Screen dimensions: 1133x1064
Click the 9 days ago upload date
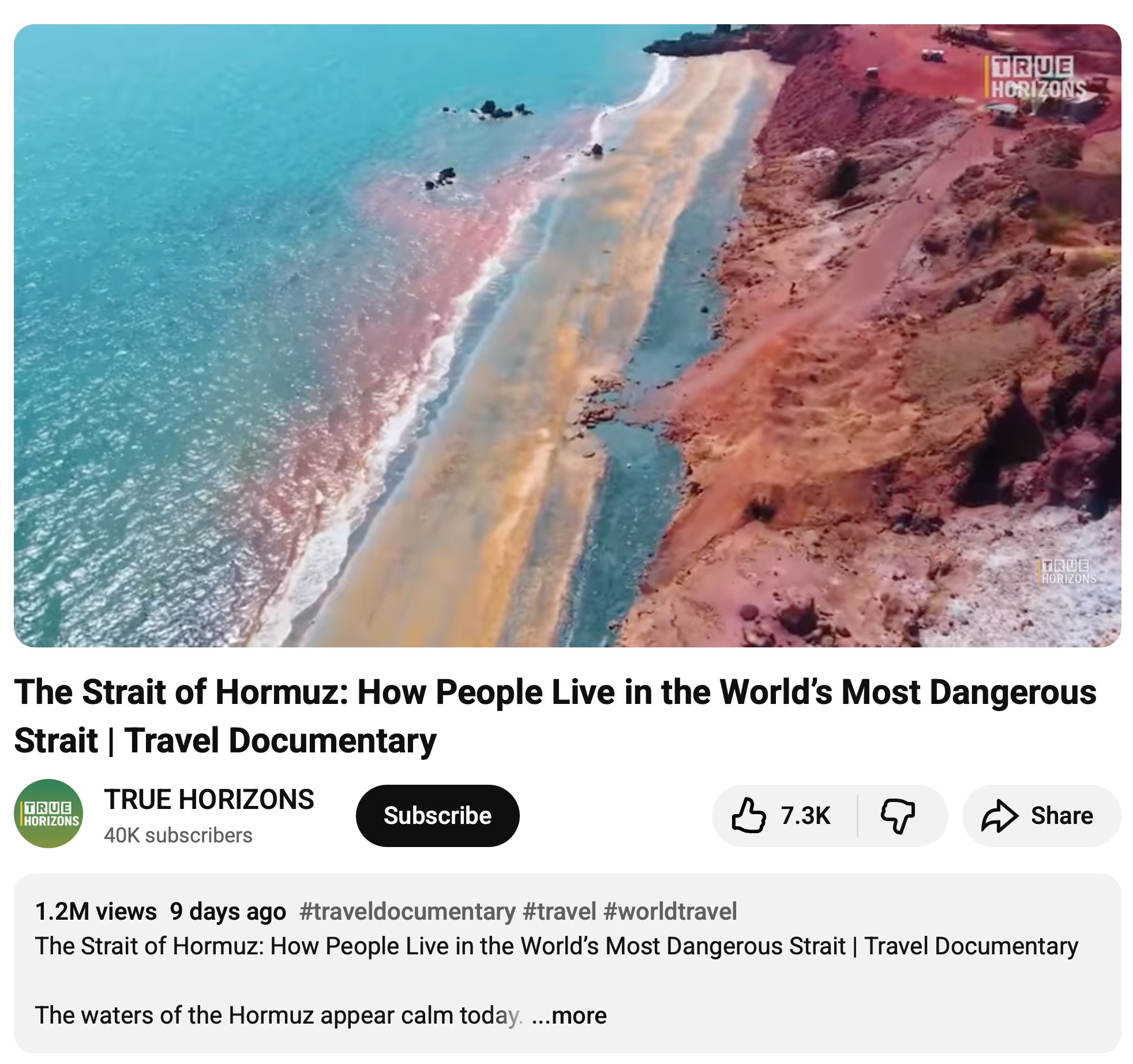click(228, 912)
